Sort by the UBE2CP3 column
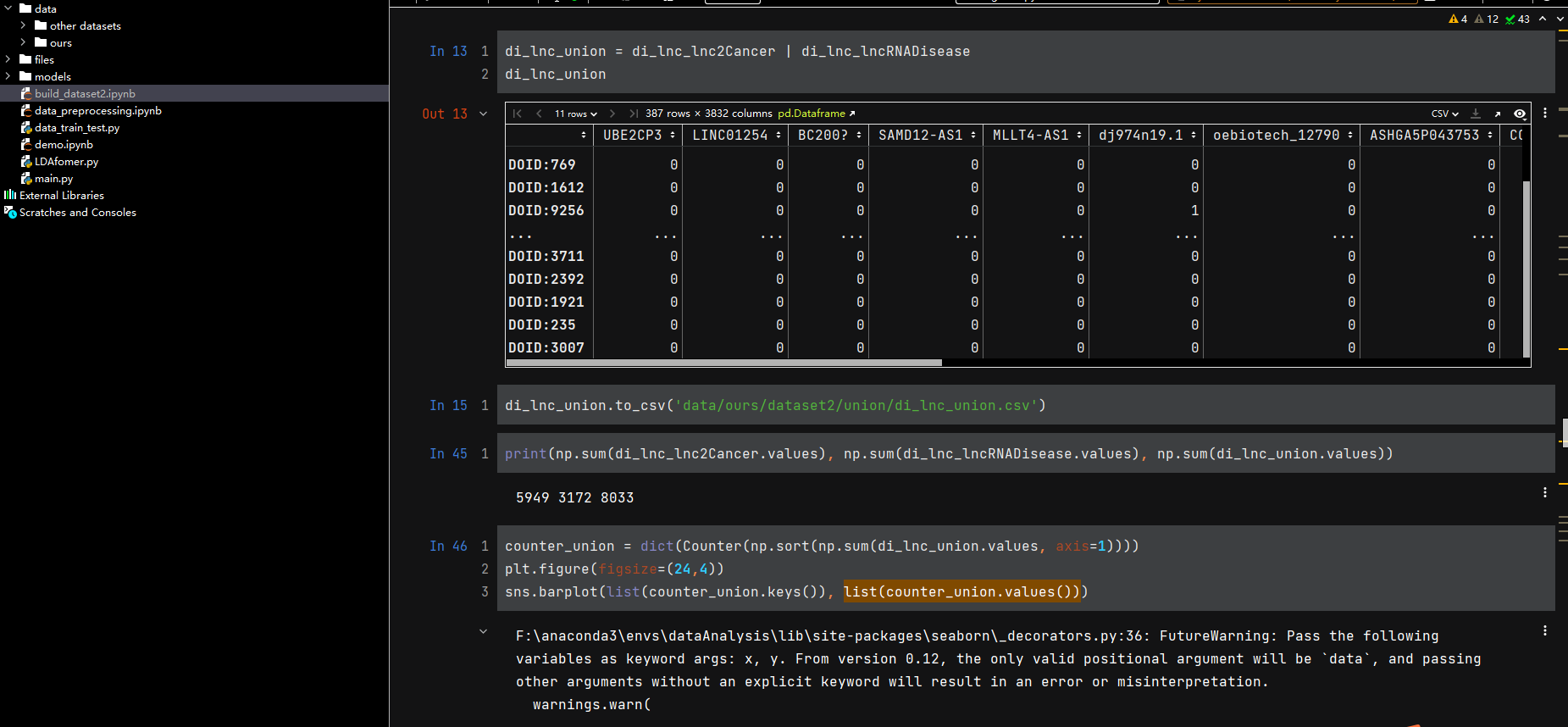Screen dimensions: 1568x727 [x=673, y=135]
